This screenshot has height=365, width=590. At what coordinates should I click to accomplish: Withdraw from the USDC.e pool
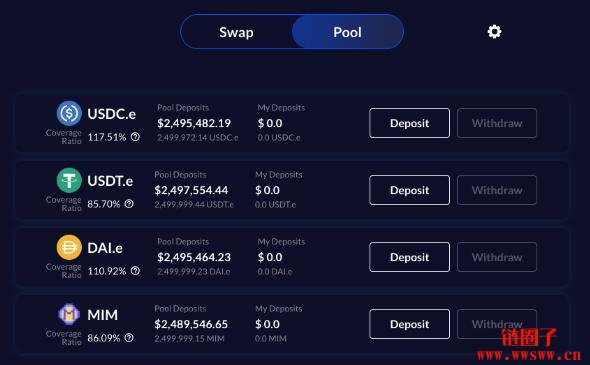pos(497,123)
